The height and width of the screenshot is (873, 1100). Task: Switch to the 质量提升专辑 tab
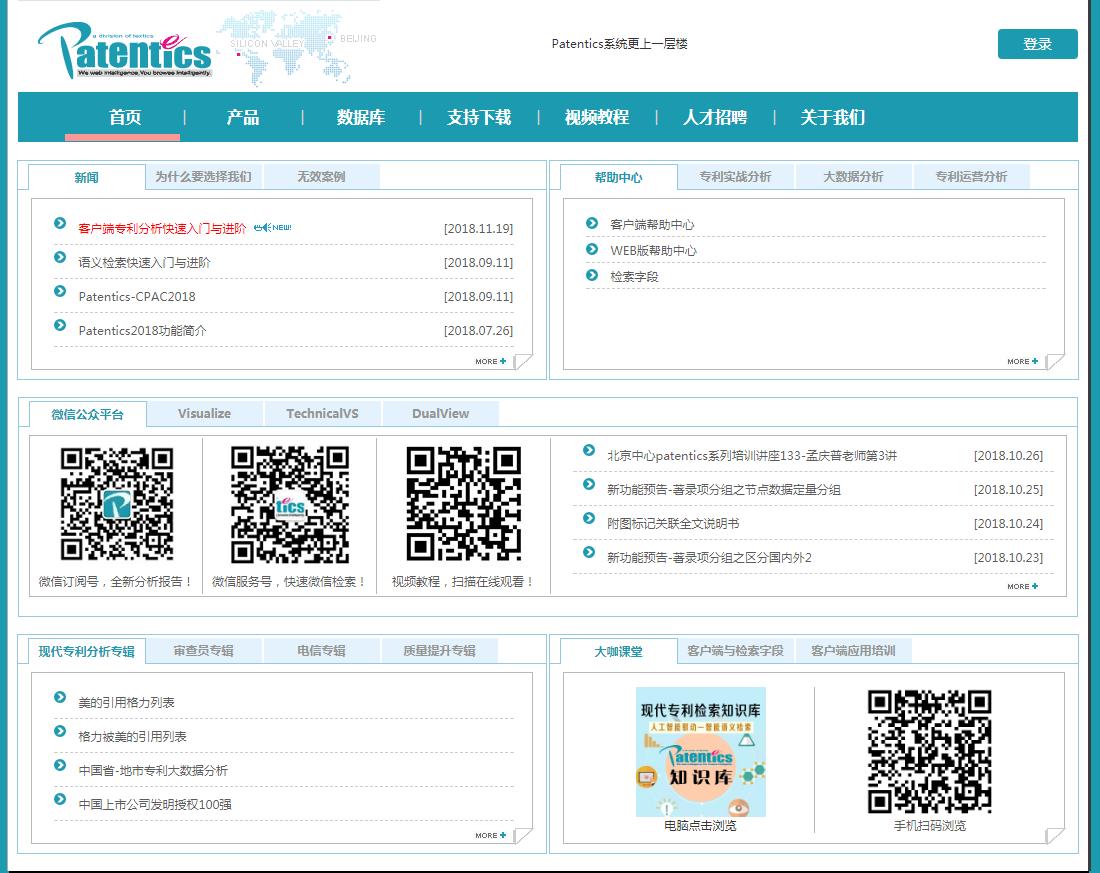(439, 651)
